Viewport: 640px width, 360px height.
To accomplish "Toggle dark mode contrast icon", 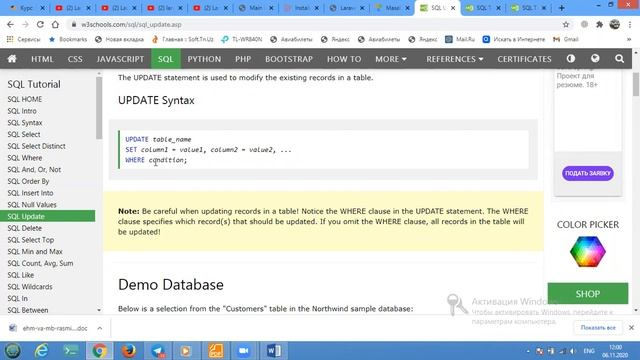I will coord(571,59).
